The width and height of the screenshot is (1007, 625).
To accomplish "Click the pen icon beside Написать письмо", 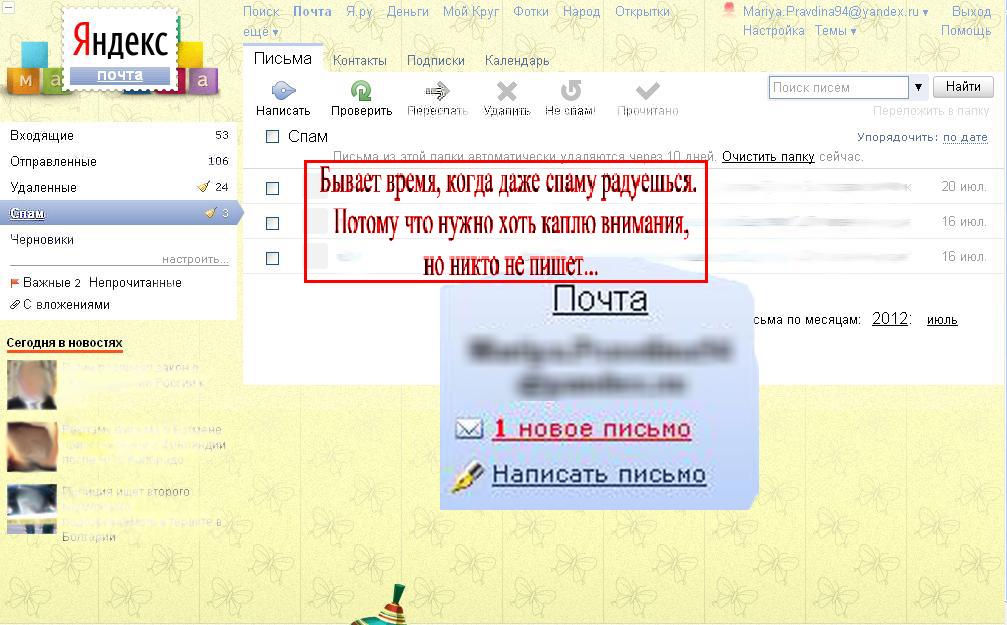I will pyautogui.click(x=468, y=477).
